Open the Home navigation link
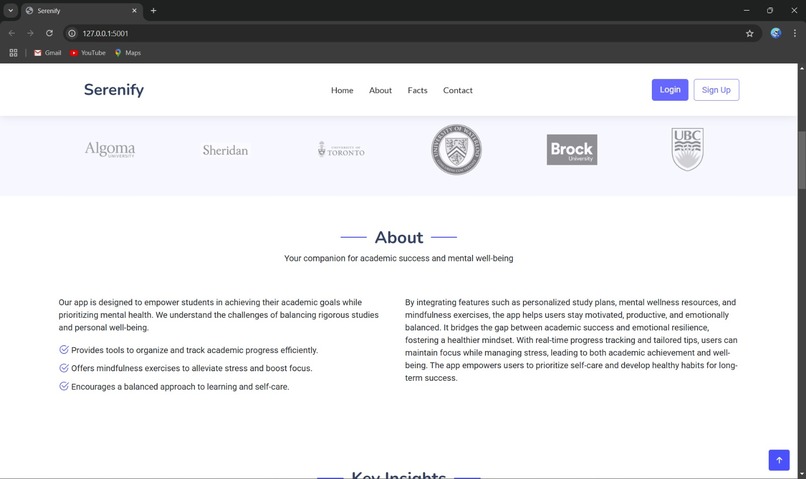Image resolution: width=806 pixels, height=479 pixels. [342, 90]
